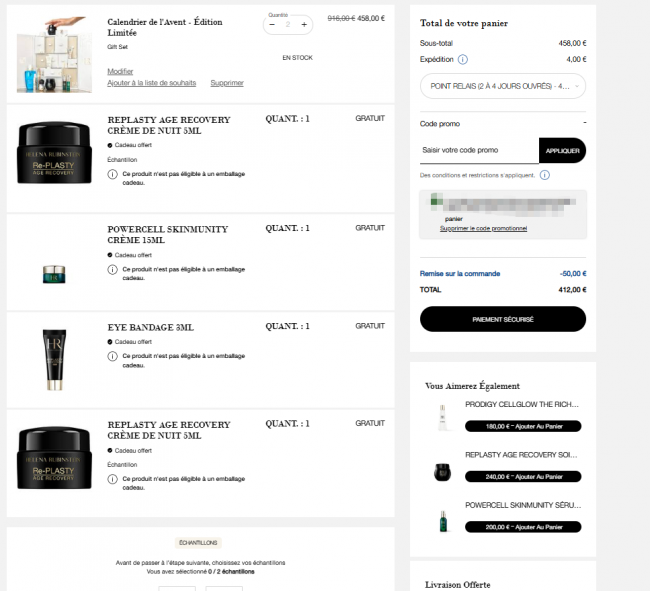Remove the applied promotional code

[483, 228]
